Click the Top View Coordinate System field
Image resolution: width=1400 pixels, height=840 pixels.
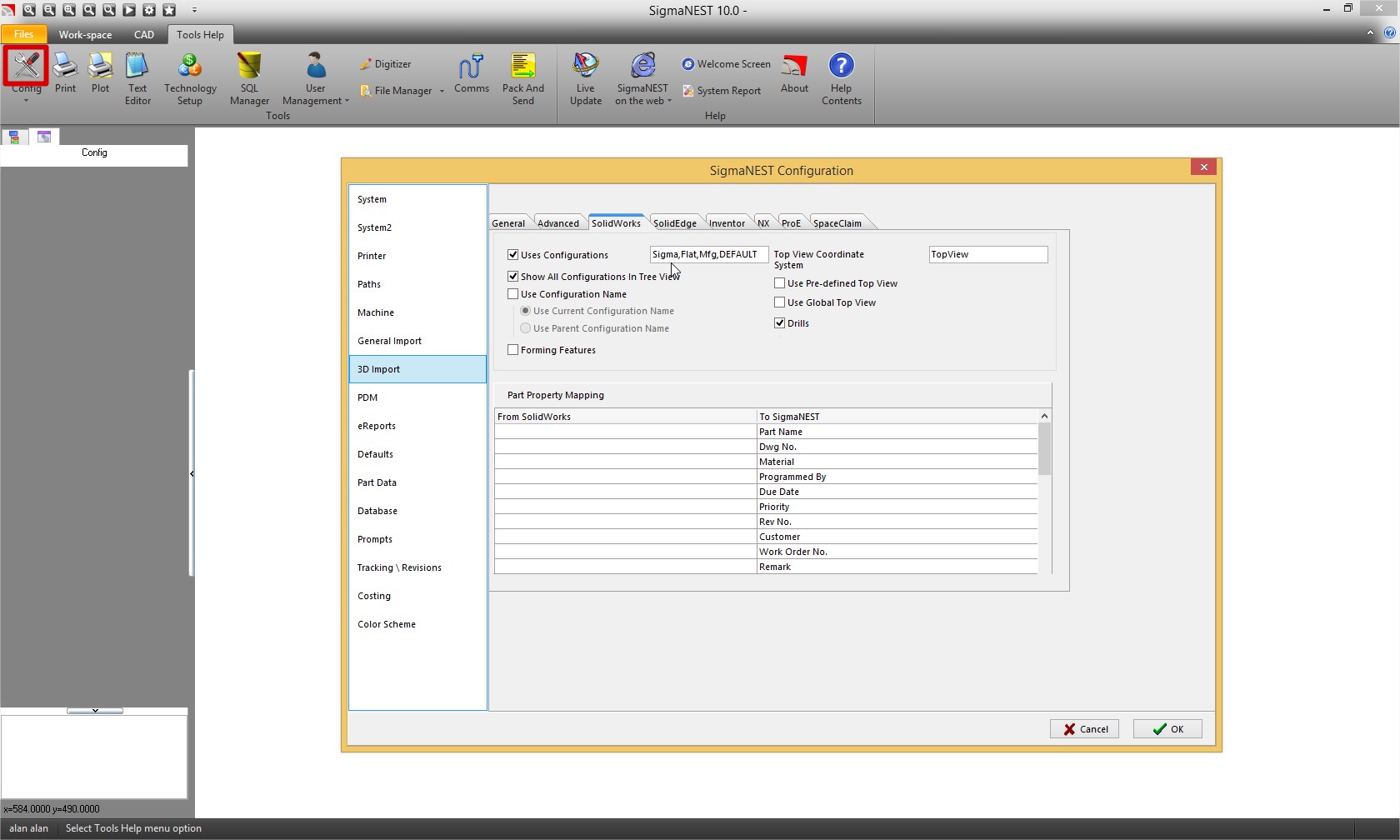(987, 255)
